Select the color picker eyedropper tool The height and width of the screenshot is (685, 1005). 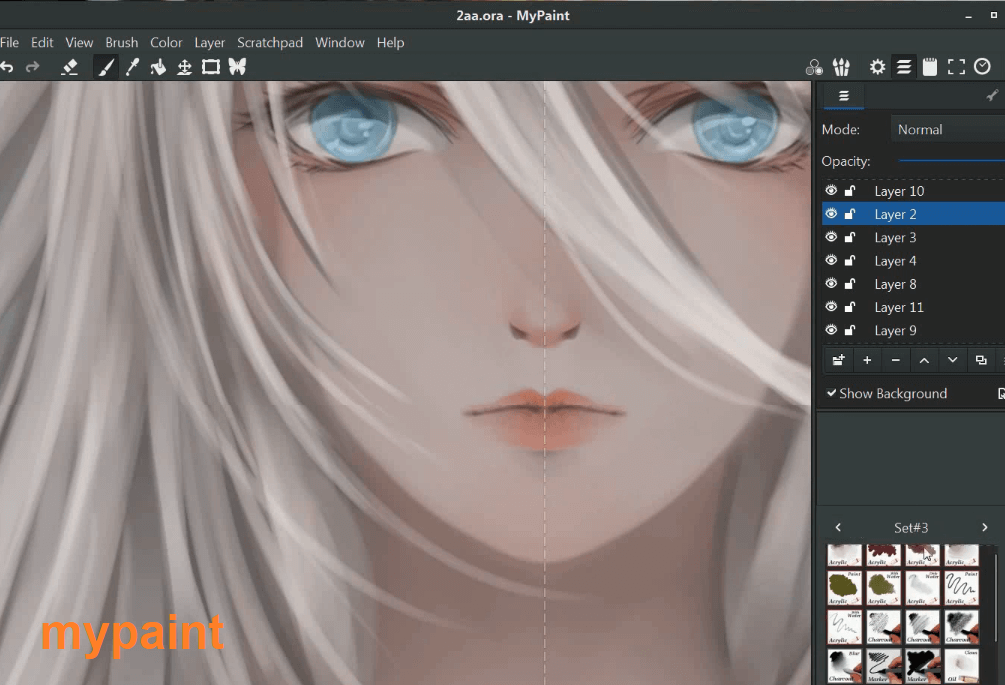pyautogui.click(x=132, y=67)
